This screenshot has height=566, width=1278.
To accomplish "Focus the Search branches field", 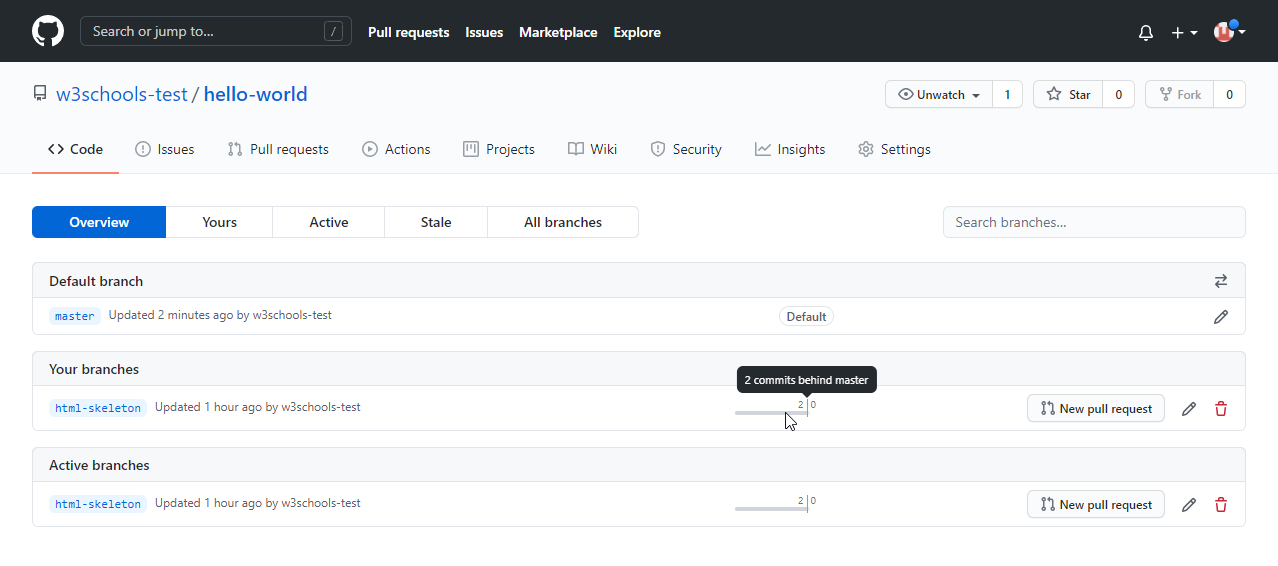I will pos(1094,222).
